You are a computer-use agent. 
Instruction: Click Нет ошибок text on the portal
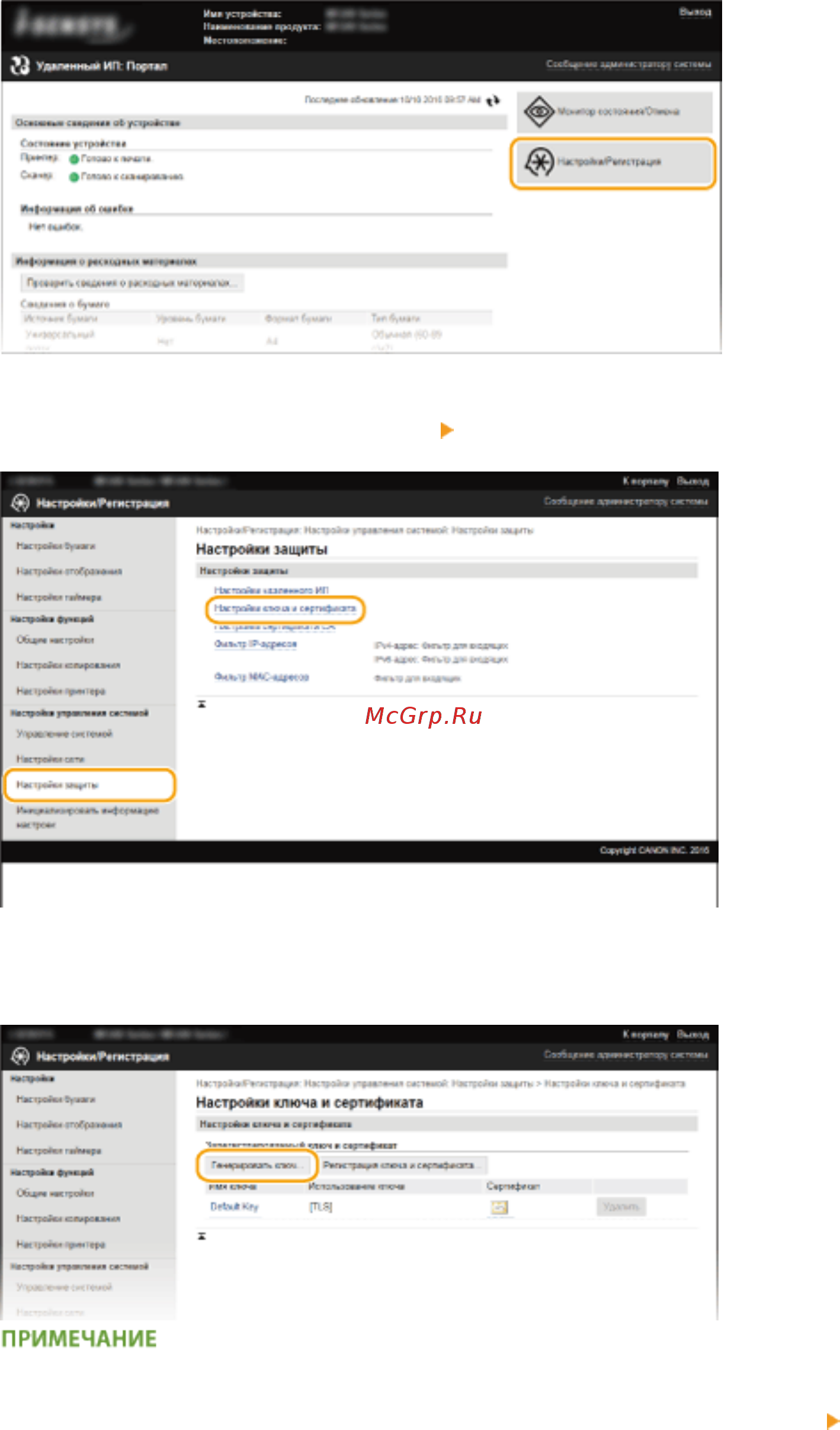click(x=55, y=227)
